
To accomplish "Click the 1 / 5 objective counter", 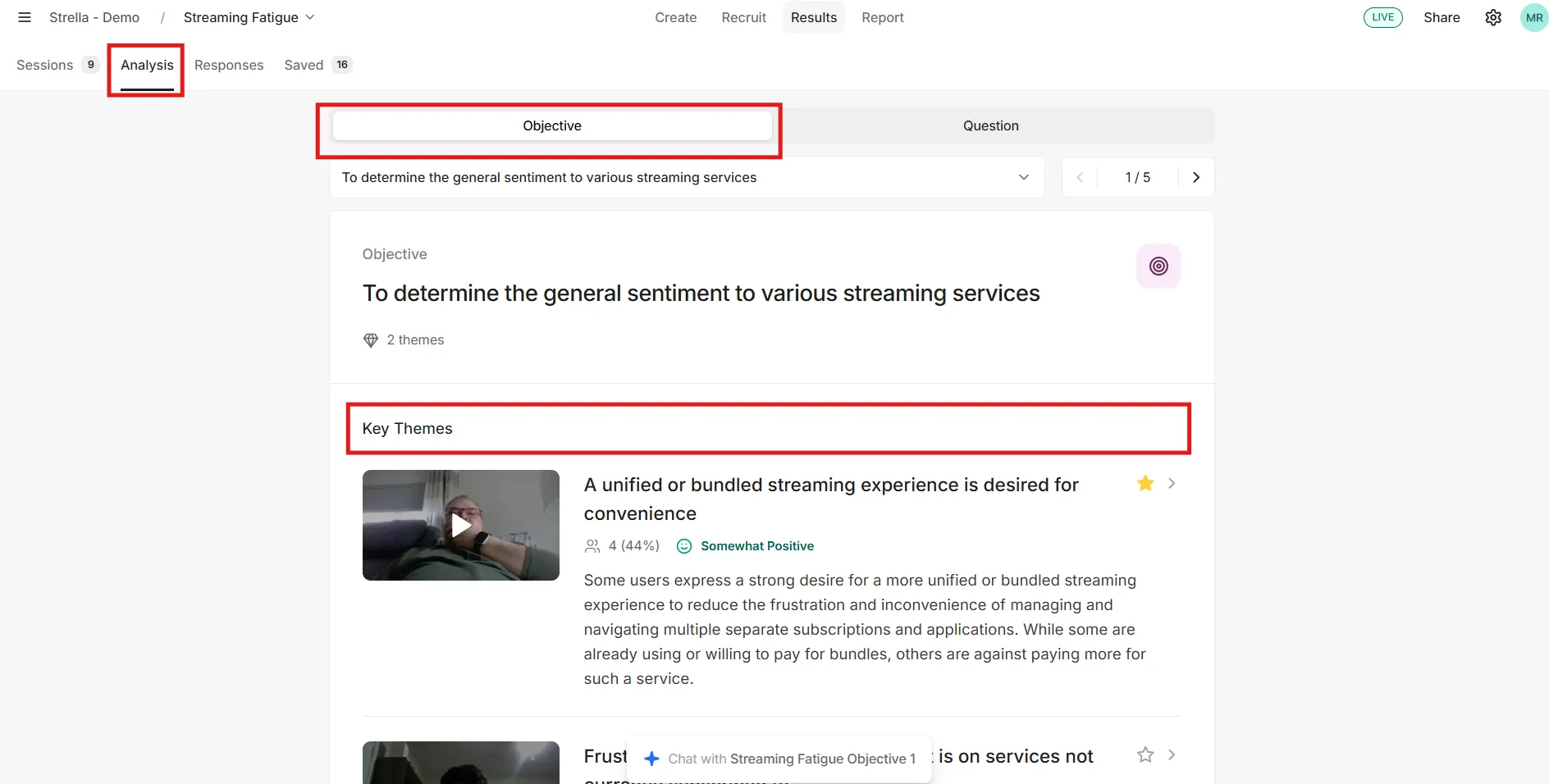I will click(x=1137, y=177).
